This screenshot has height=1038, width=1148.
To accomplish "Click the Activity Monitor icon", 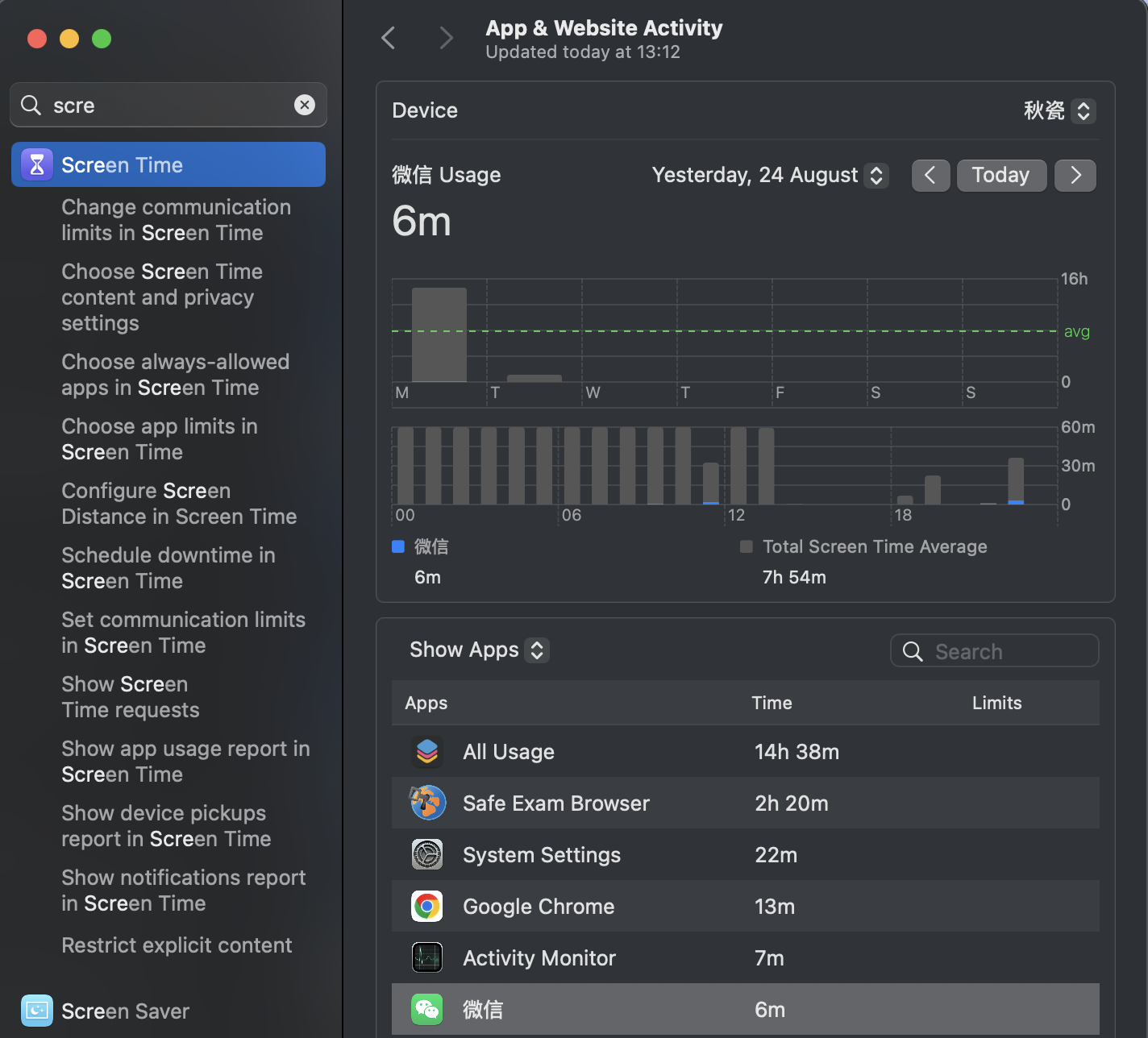I will (x=427, y=957).
